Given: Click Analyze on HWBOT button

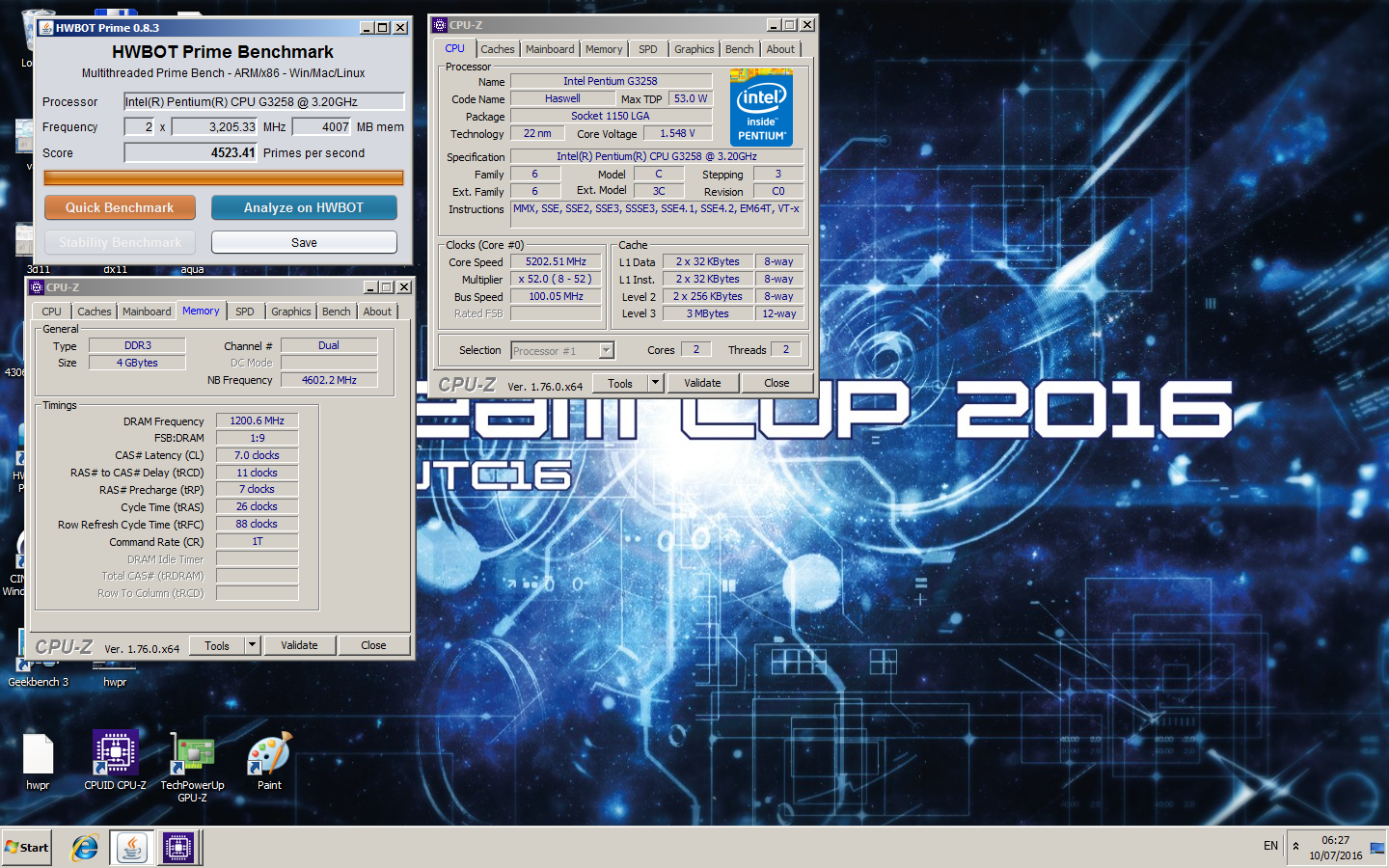Looking at the screenshot, I should [x=304, y=207].
